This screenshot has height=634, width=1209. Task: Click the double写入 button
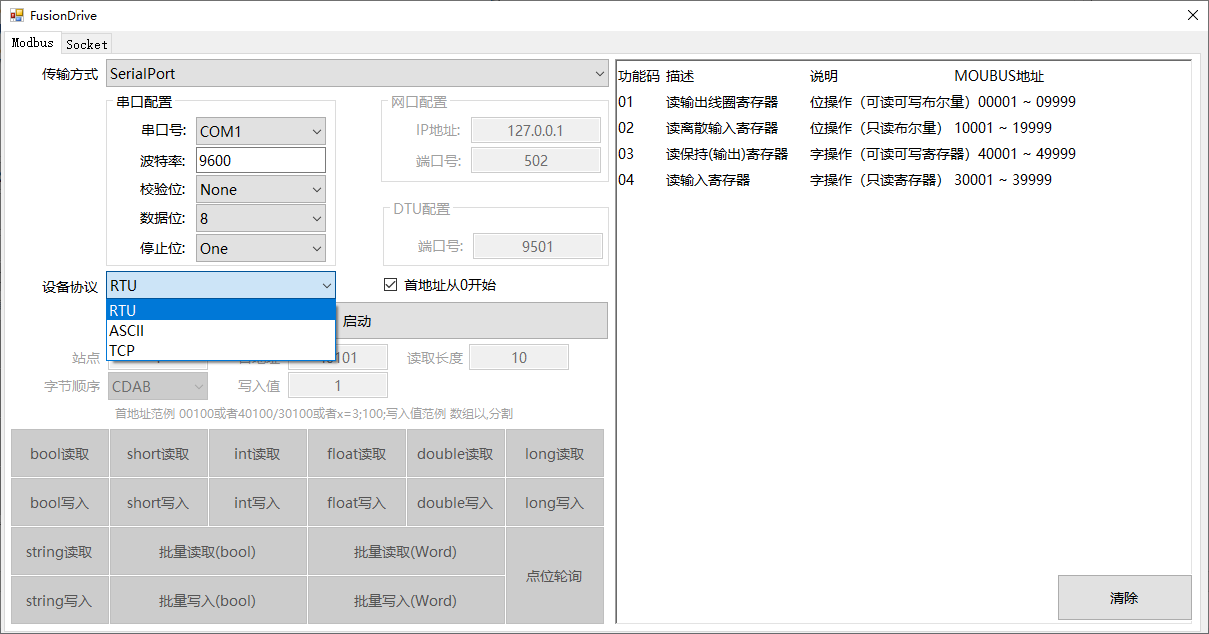coord(455,502)
